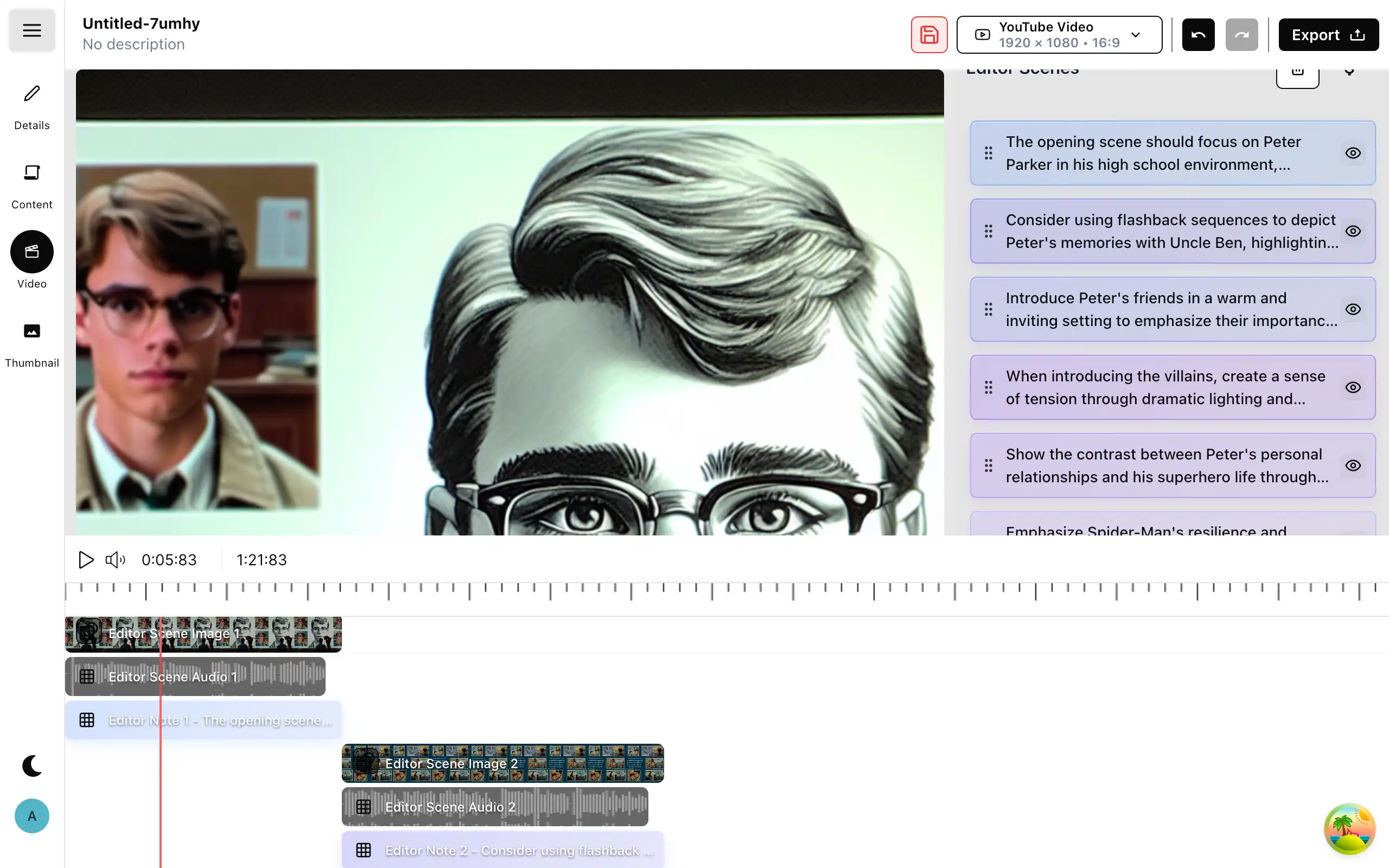
Task: Click the total duration 1:21:83 display
Action: click(262, 560)
